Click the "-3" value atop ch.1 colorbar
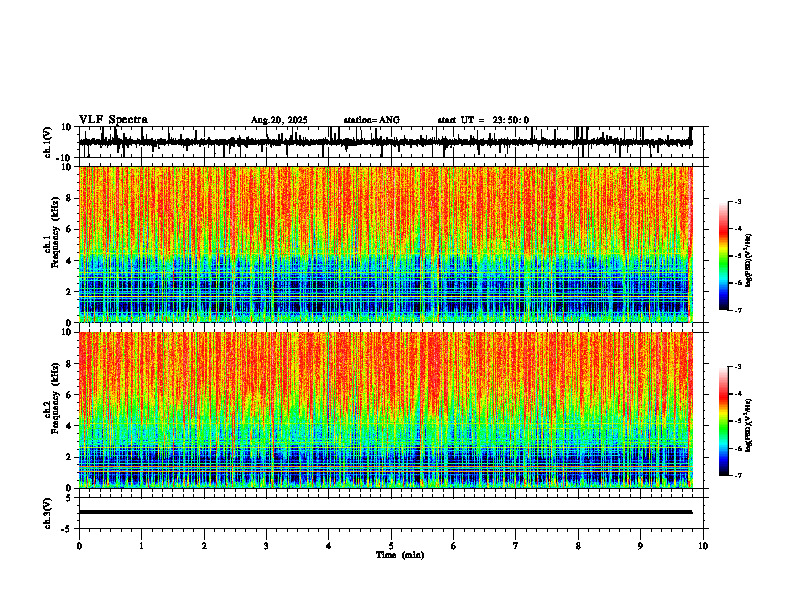 [x=737, y=202]
